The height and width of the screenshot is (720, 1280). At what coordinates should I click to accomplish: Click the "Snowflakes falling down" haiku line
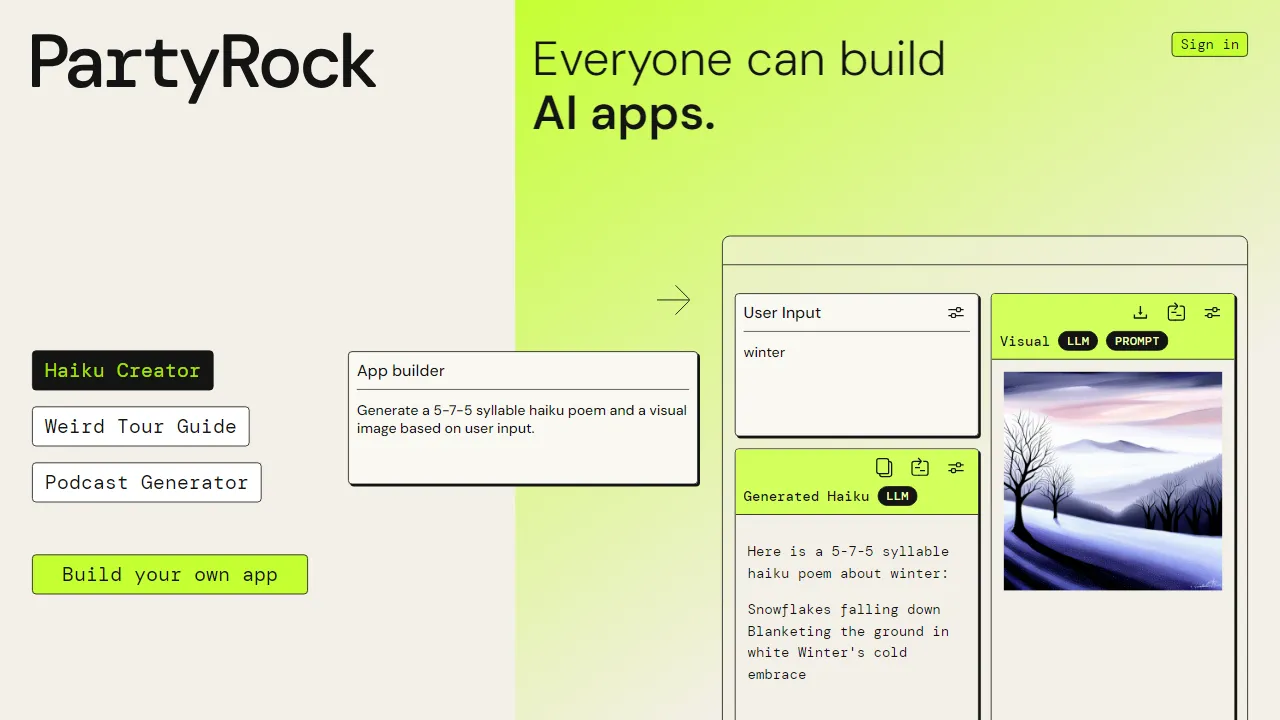tap(844, 609)
